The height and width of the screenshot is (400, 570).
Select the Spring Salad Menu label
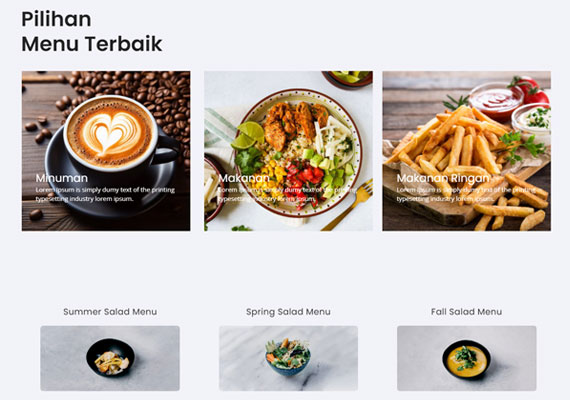point(288,312)
